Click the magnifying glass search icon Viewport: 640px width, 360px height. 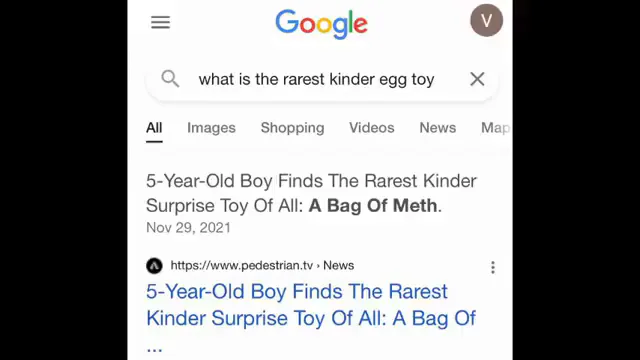pos(170,79)
